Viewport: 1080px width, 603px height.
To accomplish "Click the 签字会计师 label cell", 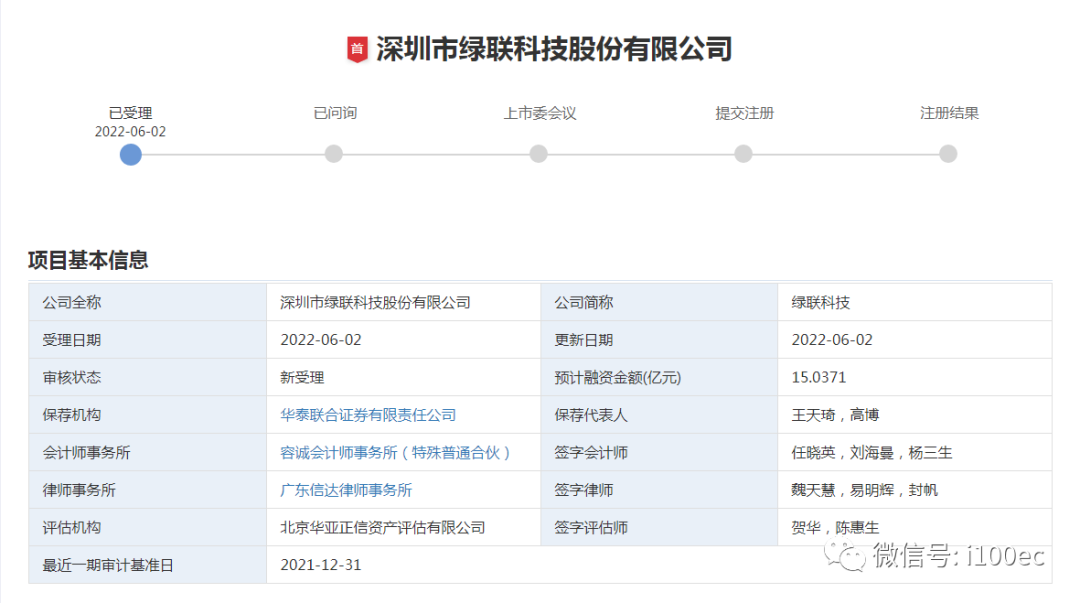I will (x=659, y=453).
